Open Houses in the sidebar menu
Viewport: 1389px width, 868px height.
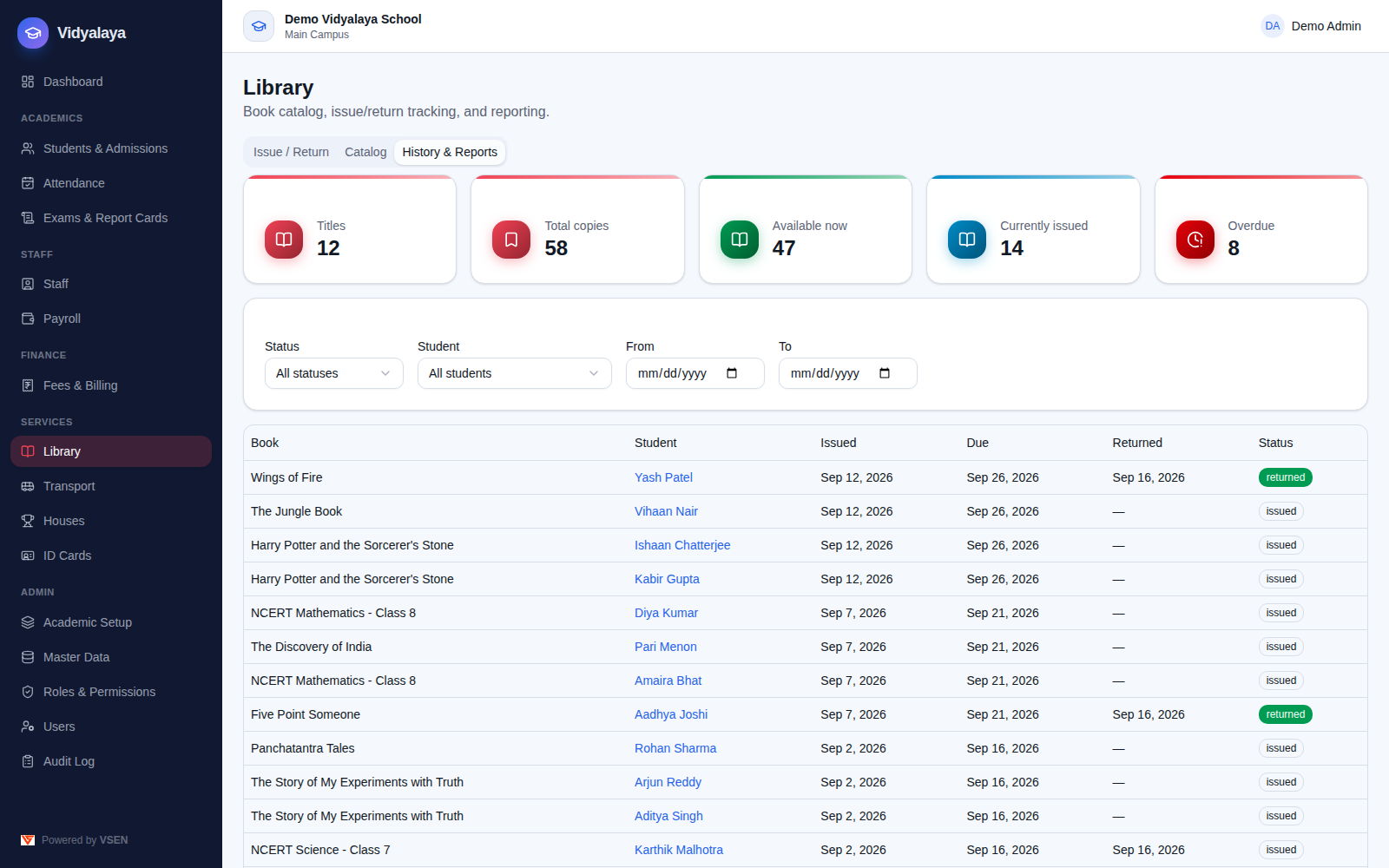pos(111,521)
